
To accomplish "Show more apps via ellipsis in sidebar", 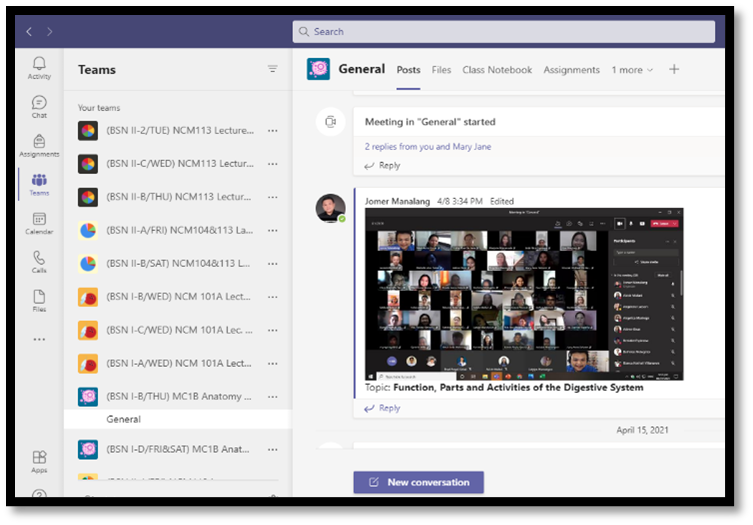I will (39, 339).
